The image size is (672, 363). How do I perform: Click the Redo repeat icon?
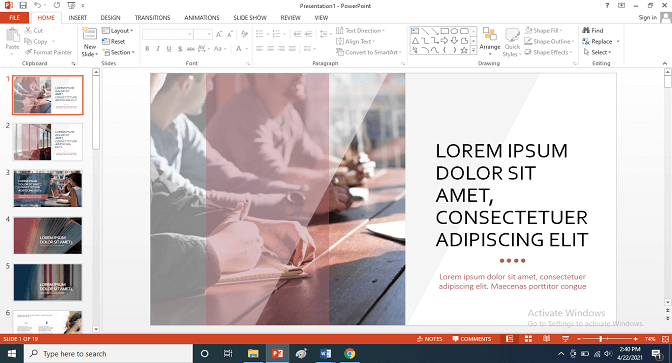point(57,6)
